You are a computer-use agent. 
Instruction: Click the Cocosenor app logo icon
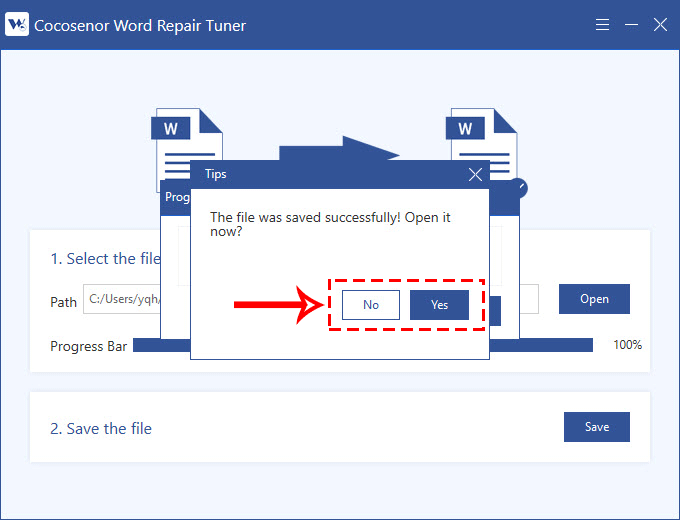click(17, 24)
